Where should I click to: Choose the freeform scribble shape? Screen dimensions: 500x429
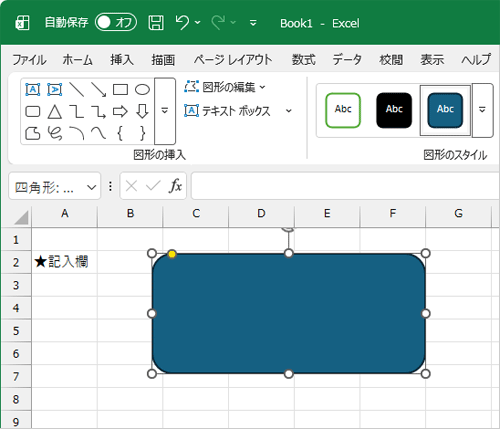tap(55, 133)
